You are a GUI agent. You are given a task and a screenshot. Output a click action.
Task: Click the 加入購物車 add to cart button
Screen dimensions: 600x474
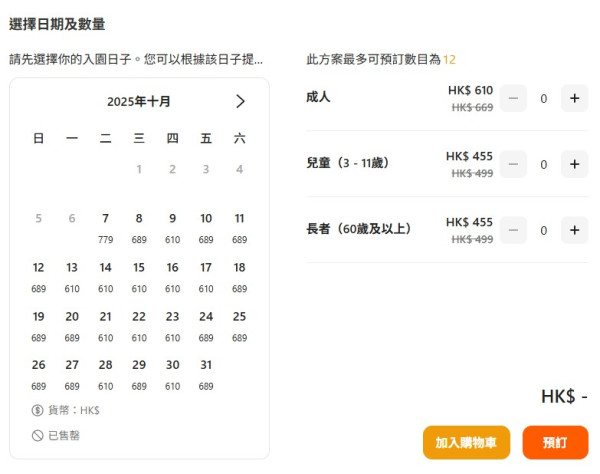(466, 442)
